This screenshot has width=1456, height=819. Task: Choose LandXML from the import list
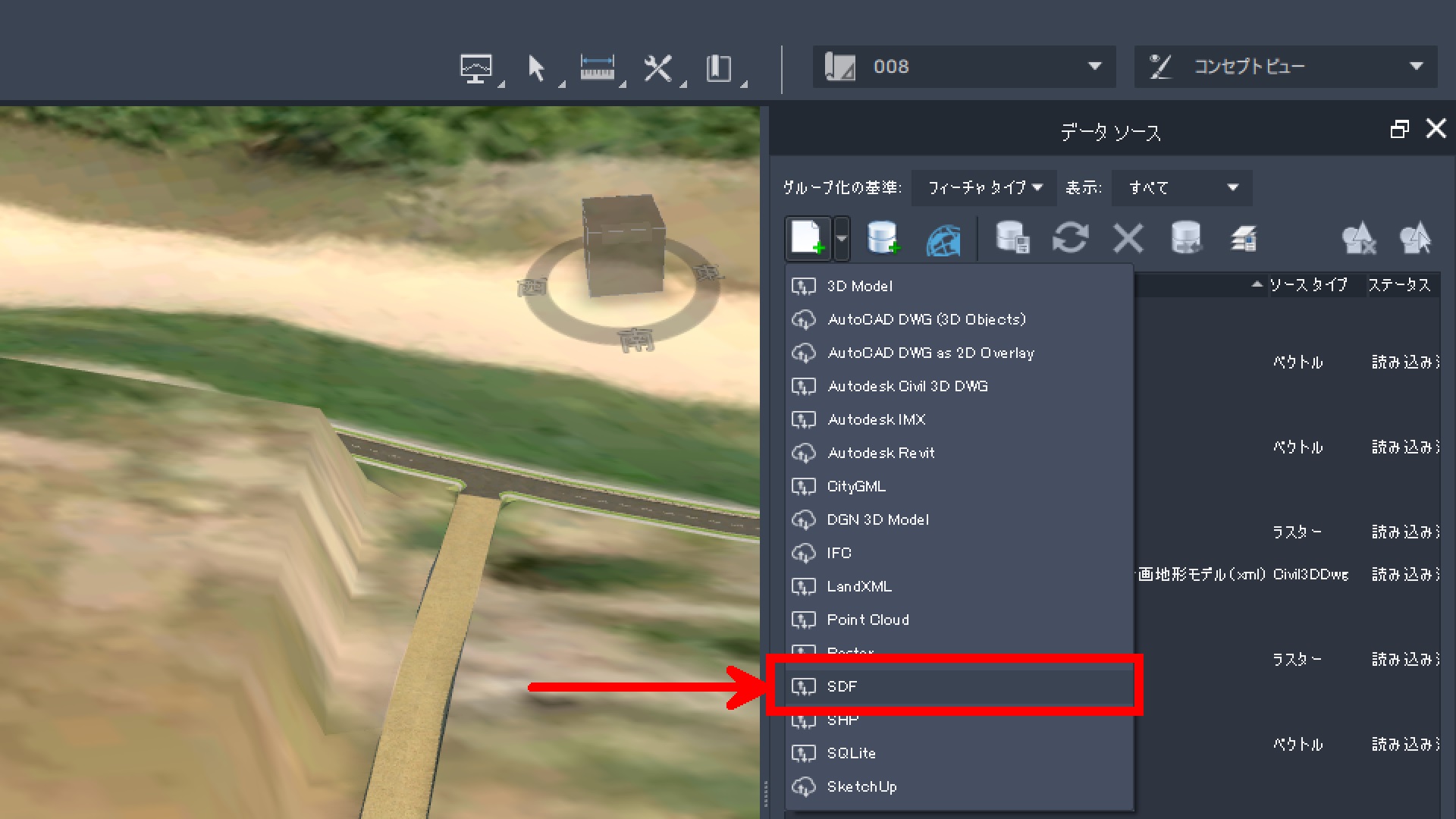tap(959, 586)
